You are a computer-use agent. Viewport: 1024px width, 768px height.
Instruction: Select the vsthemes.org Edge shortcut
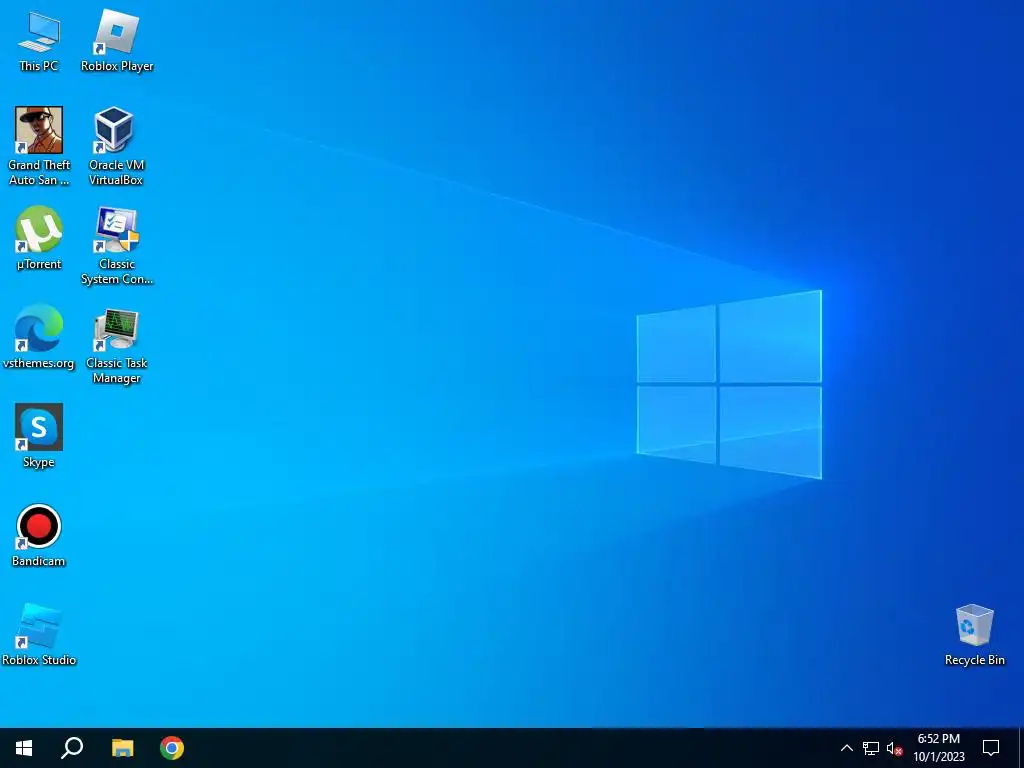click(x=39, y=337)
